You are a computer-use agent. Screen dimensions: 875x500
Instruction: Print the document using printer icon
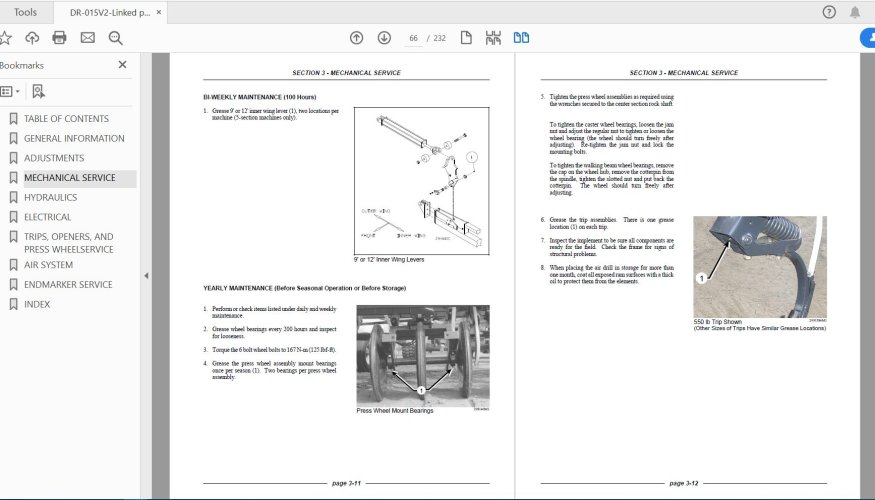[x=59, y=38]
